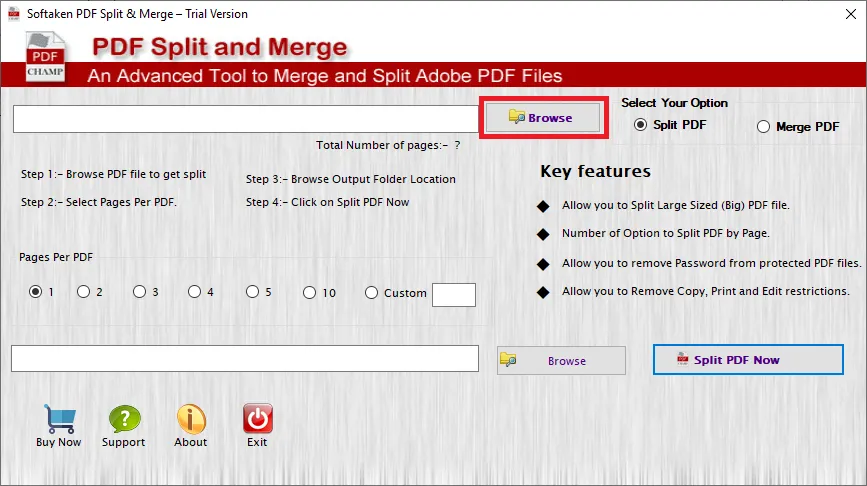Select the Split PDF option
The image size is (867, 486).
[640, 124]
